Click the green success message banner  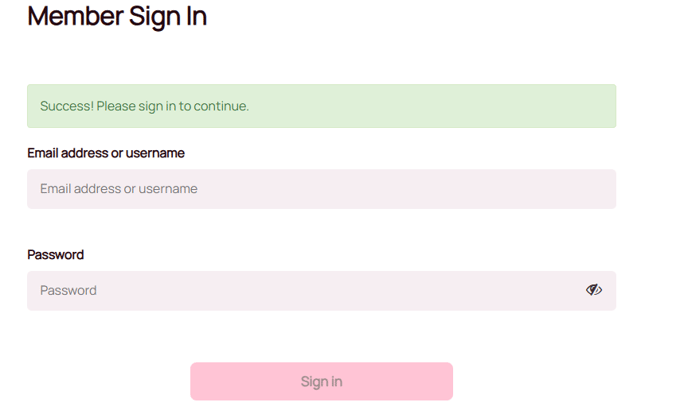(321, 106)
